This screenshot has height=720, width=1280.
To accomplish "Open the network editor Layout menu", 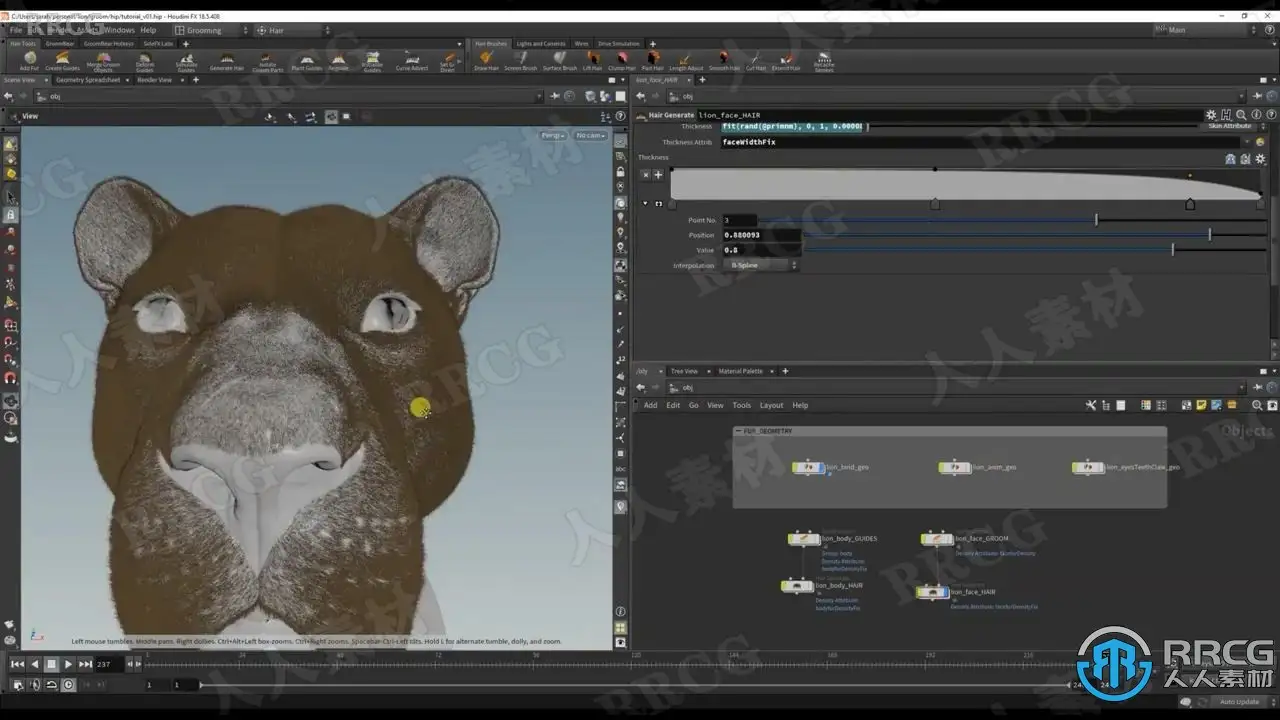I will click(771, 405).
